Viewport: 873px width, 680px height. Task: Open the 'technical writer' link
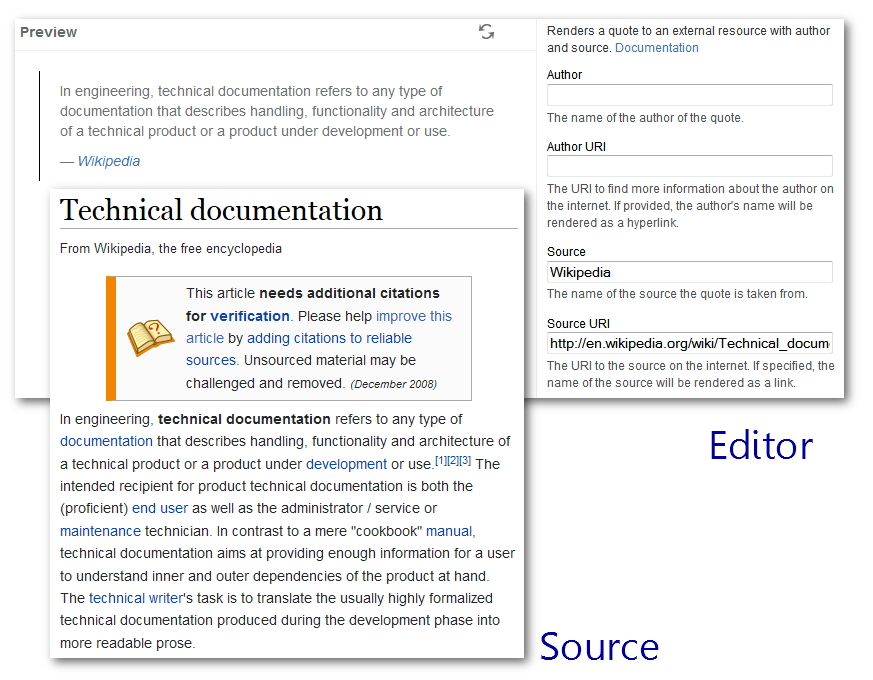tap(135, 598)
